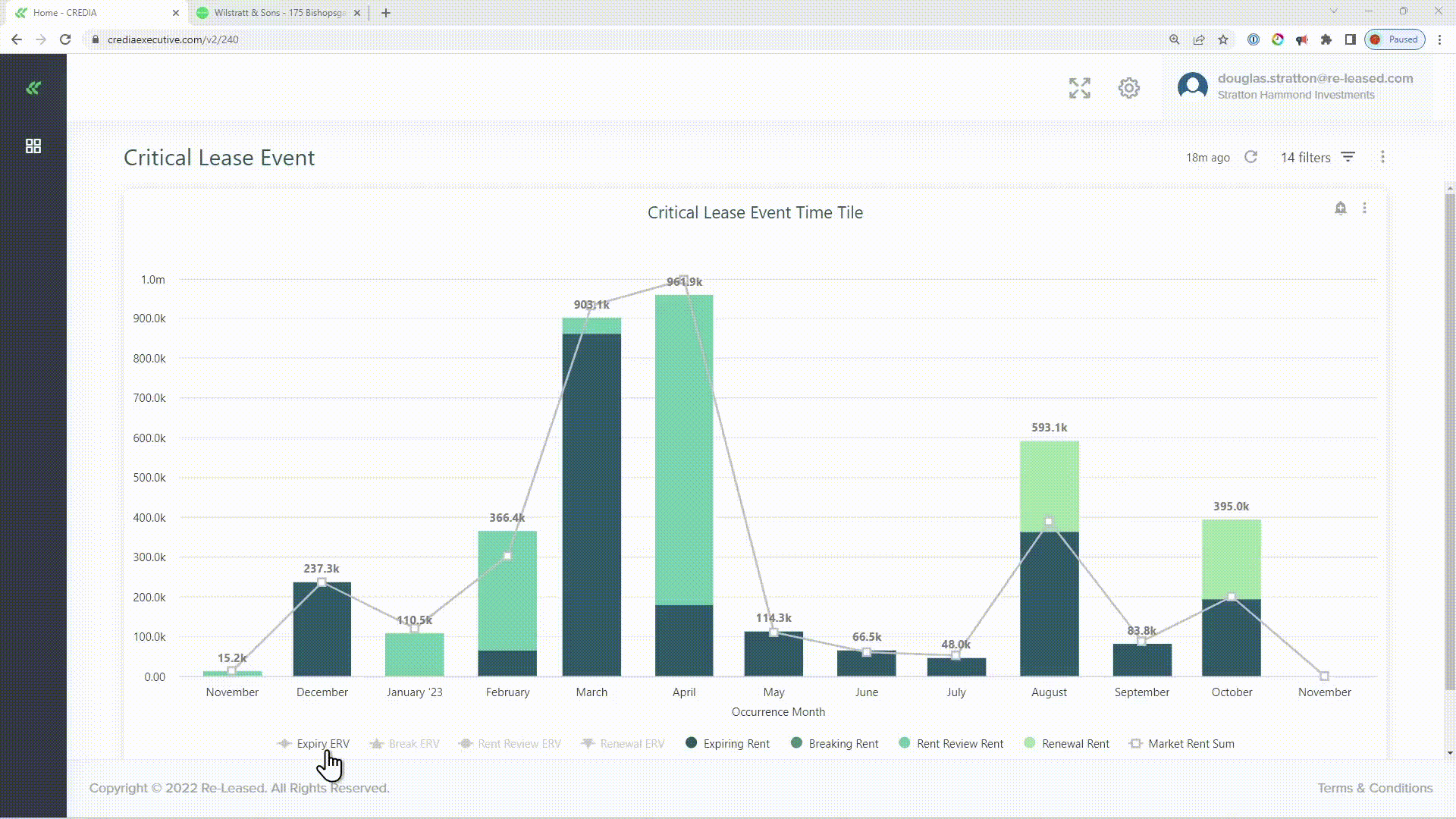1456x819 pixels.
Task: Toggle Renewal ERV legend series
Action: pos(623,744)
